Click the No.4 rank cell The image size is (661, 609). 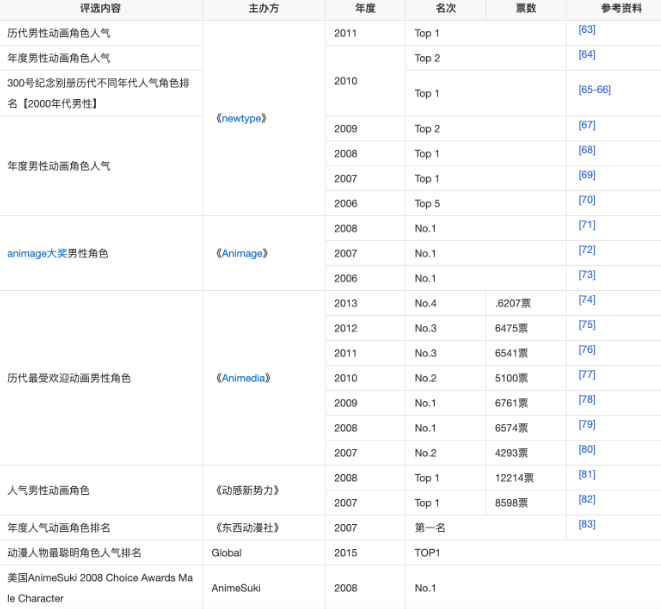click(x=446, y=303)
